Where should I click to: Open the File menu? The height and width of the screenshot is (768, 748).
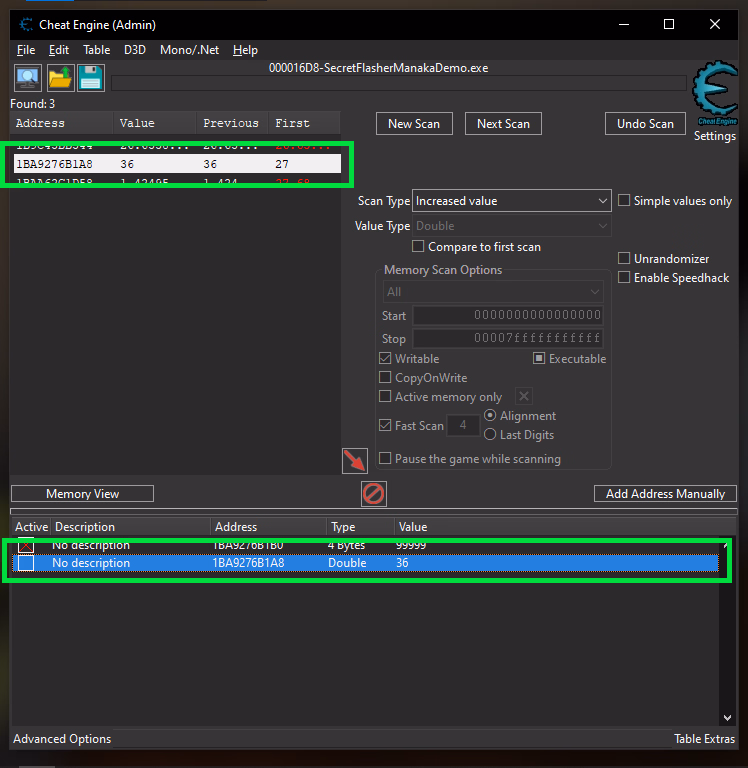(26, 50)
